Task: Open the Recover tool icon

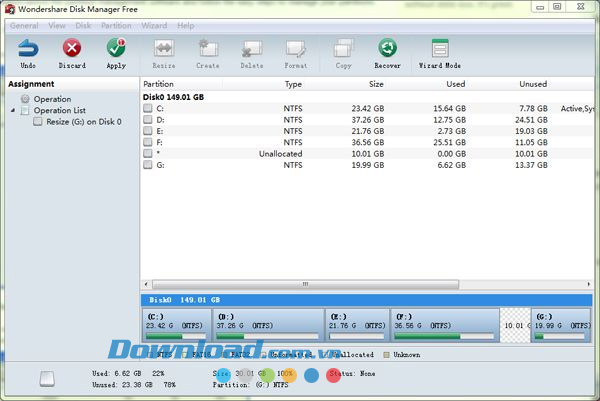Action: pyautogui.click(x=388, y=48)
